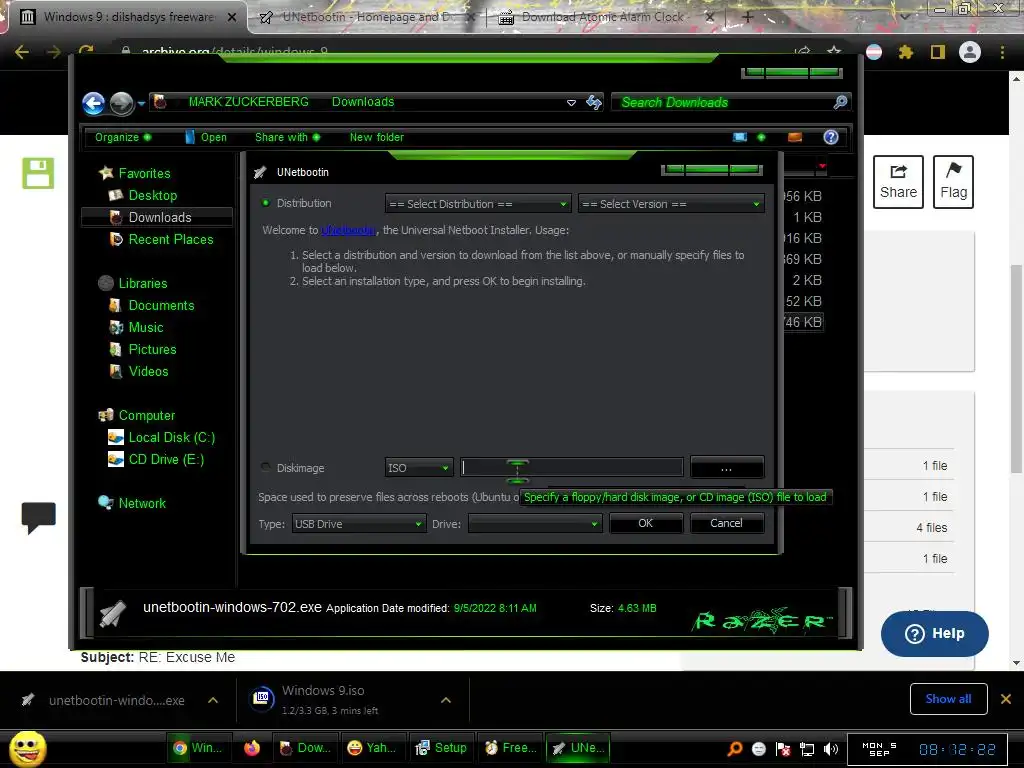Click the Chrome extensions puzzle icon
This screenshot has height=768, width=1024.
906,52
